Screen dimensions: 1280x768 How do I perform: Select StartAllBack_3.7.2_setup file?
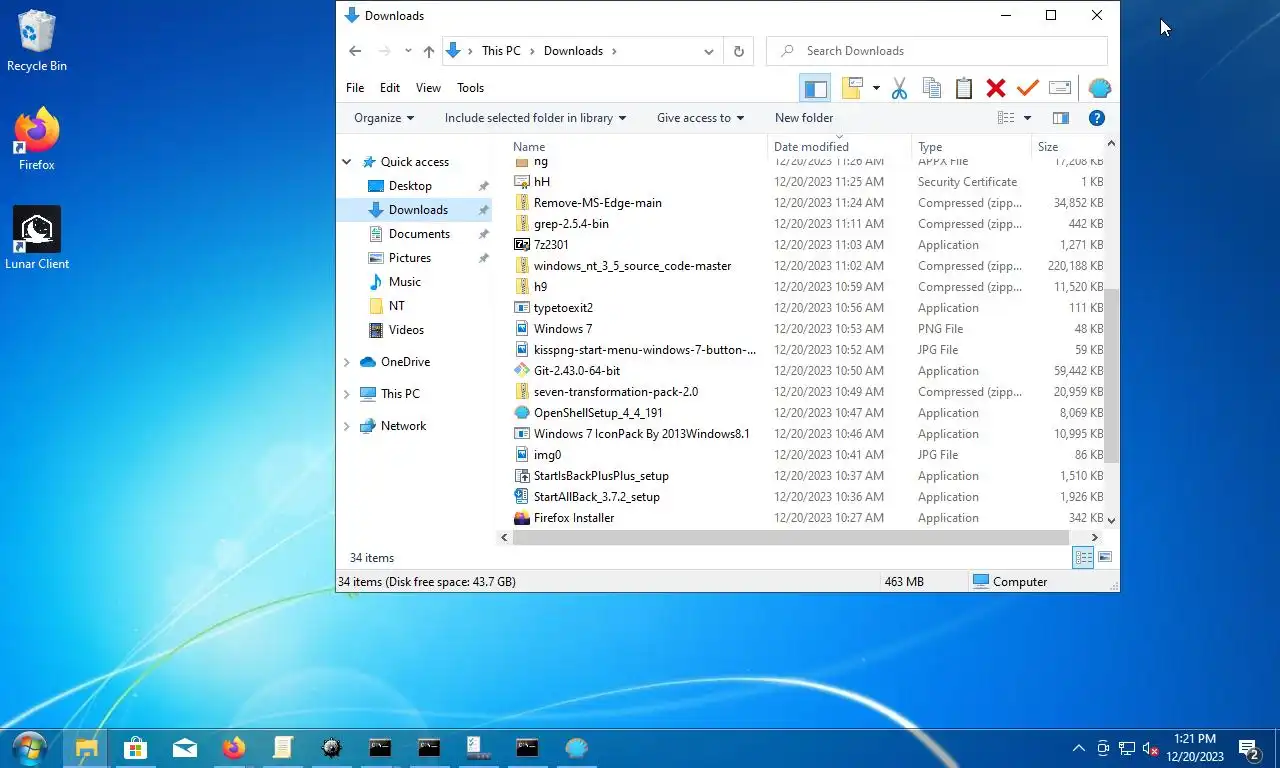click(x=596, y=497)
